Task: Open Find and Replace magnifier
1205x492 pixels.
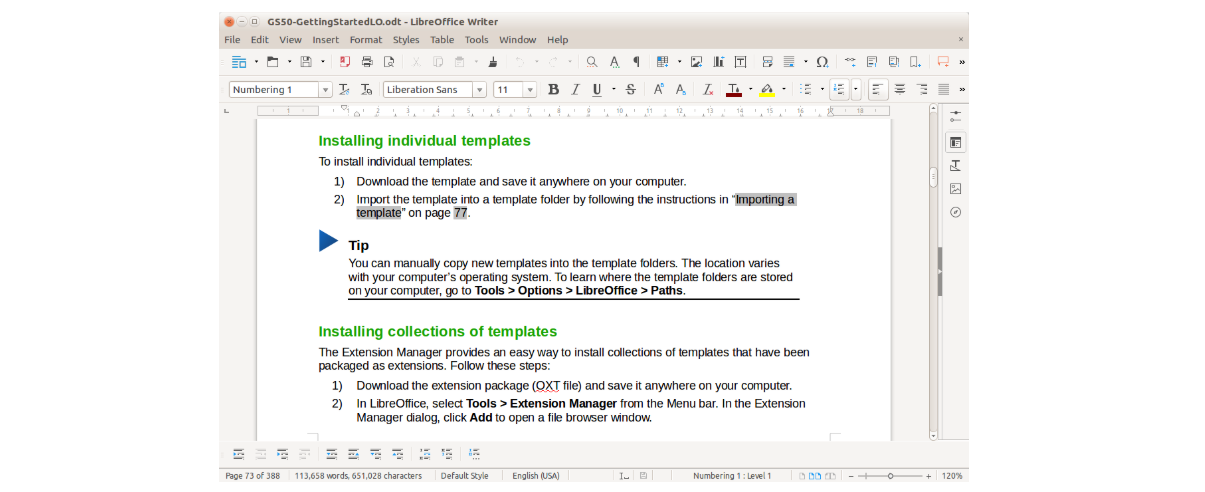Action: click(x=592, y=62)
